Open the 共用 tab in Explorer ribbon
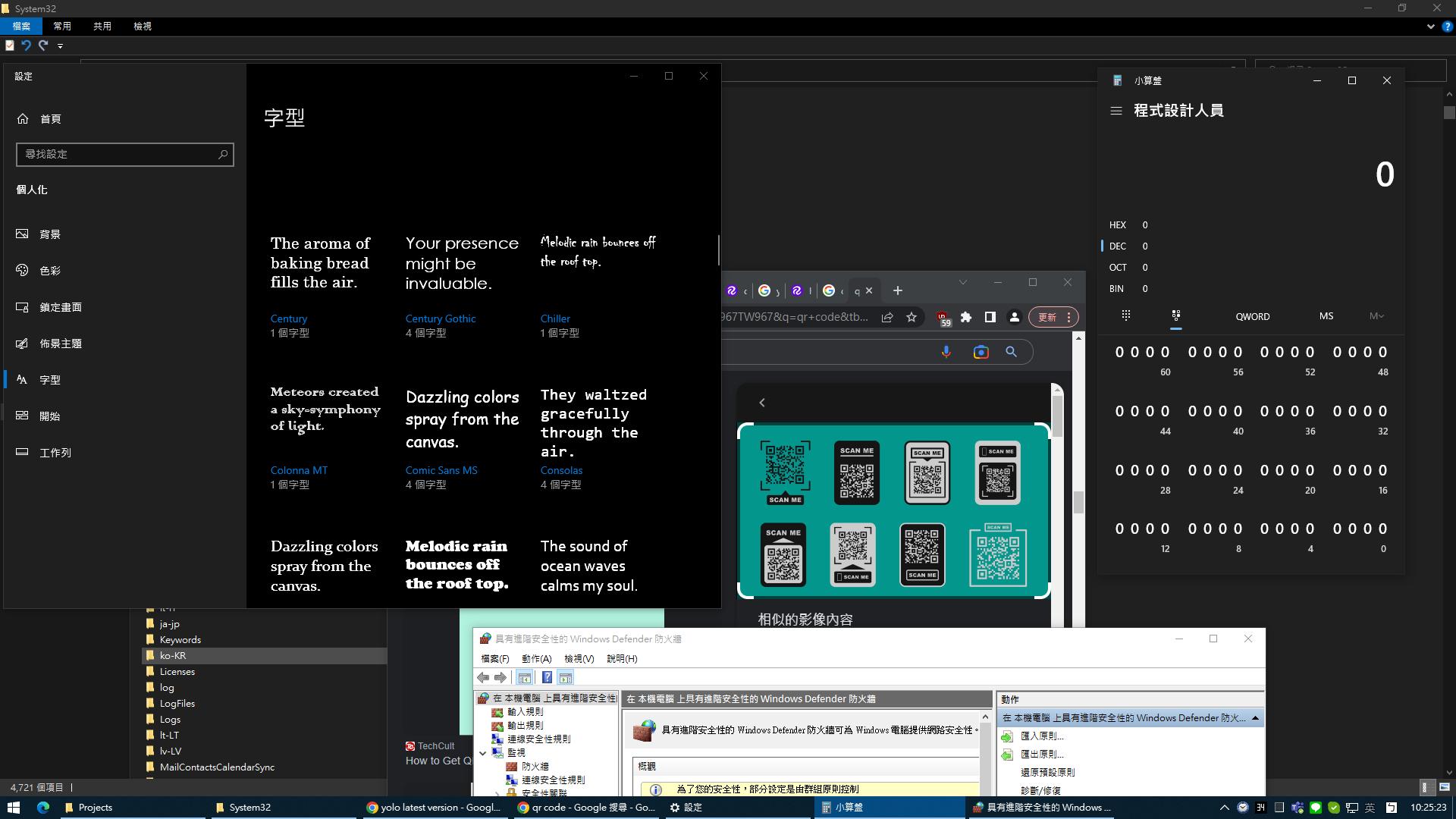The height and width of the screenshot is (819, 1456). [102, 27]
